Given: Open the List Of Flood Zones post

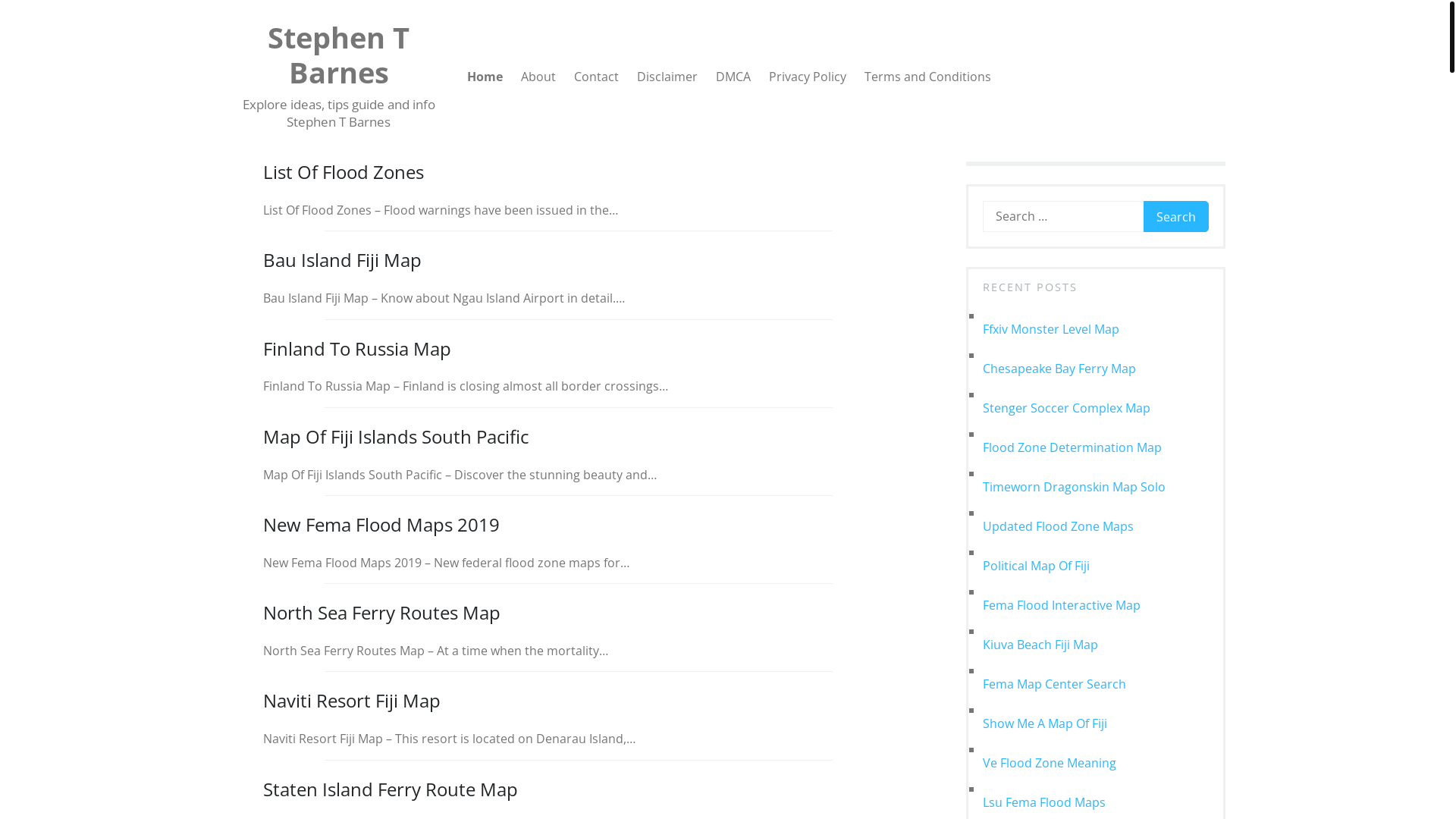Looking at the screenshot, I should (344, 172).
